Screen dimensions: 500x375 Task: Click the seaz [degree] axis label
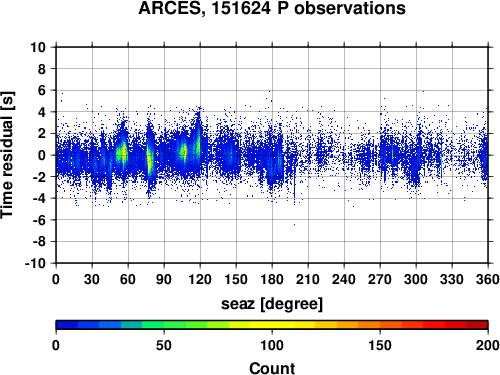[272, 304]
